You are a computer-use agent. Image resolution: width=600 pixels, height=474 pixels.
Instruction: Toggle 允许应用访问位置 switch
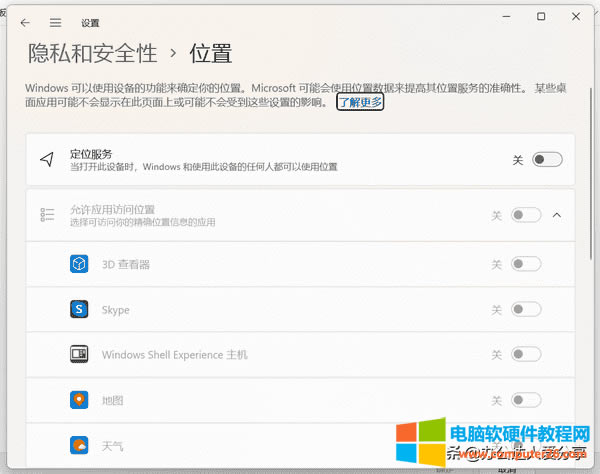pyautogui.click(x=526, y=215)
